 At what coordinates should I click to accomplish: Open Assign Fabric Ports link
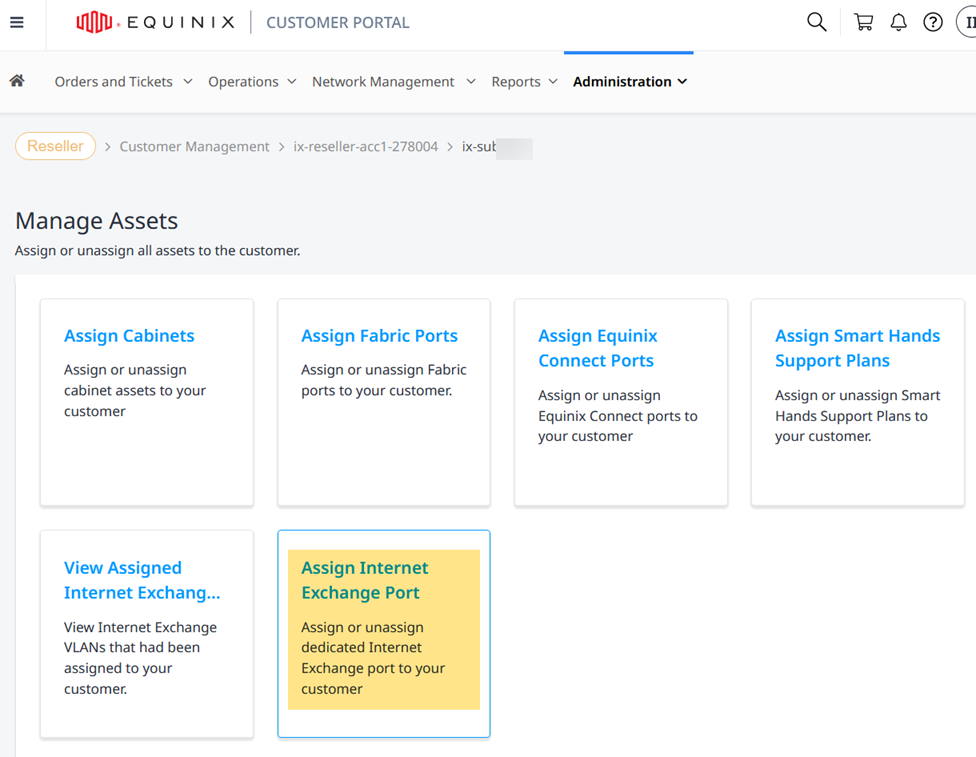[380, 336]
